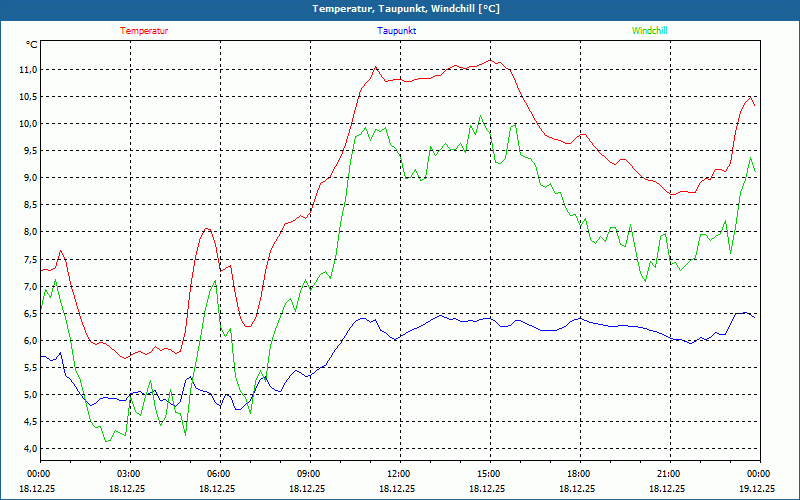Screen dimensions: 800x500
Task: Click the red Temperatur legend label
Action: [144, 31]
